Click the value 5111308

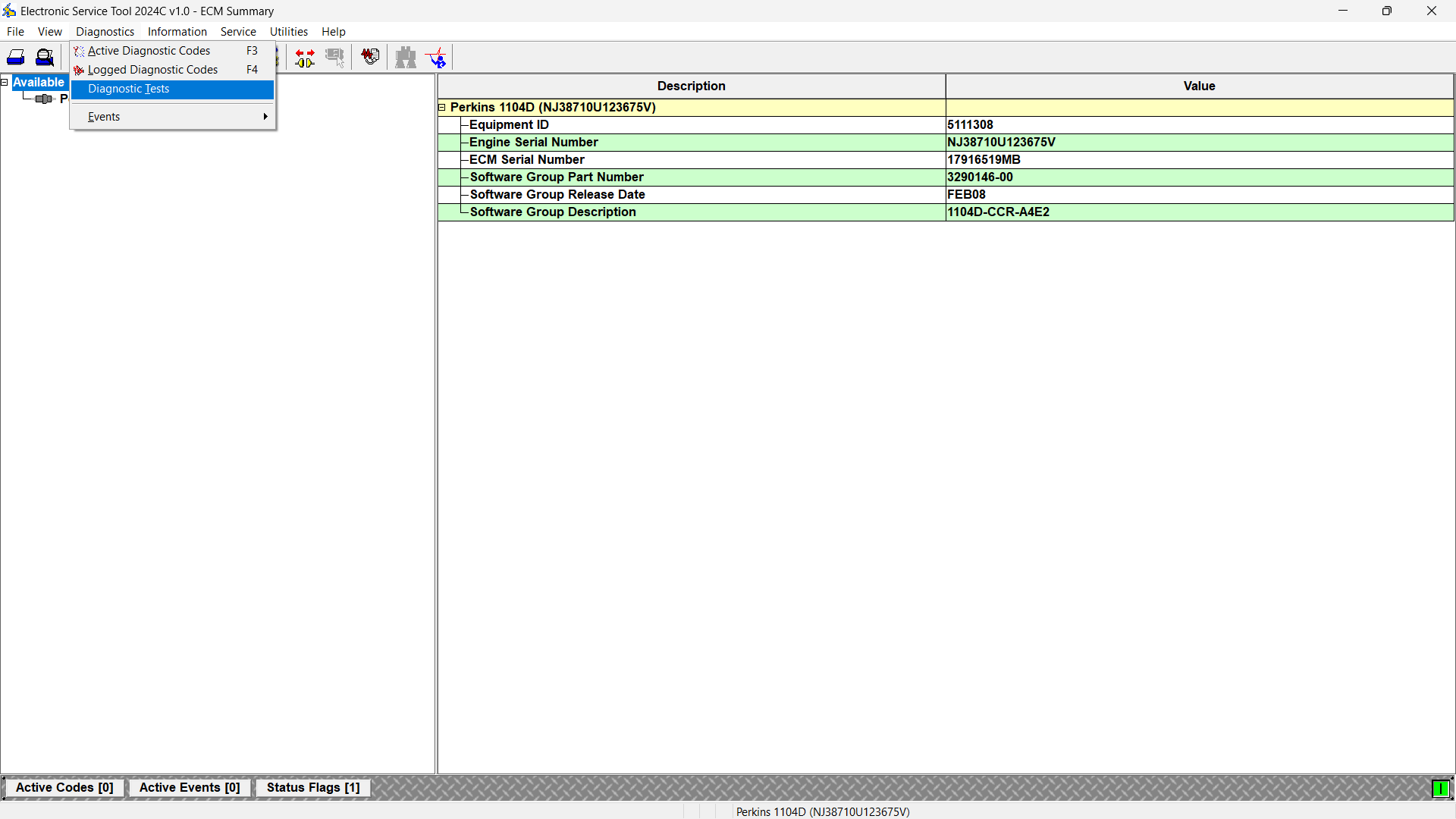tap(970, 125)
